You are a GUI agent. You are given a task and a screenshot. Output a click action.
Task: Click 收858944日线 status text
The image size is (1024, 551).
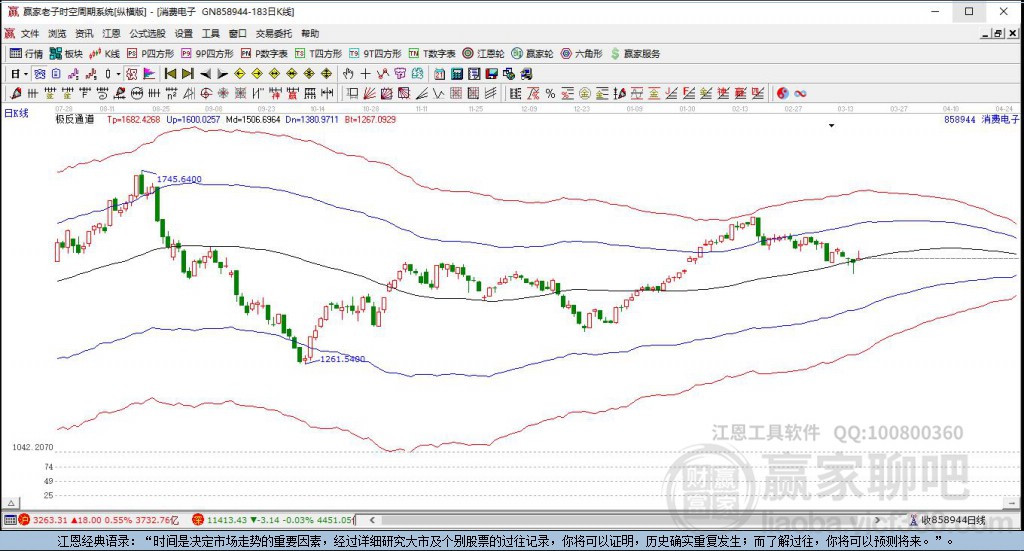click(953, 520)
